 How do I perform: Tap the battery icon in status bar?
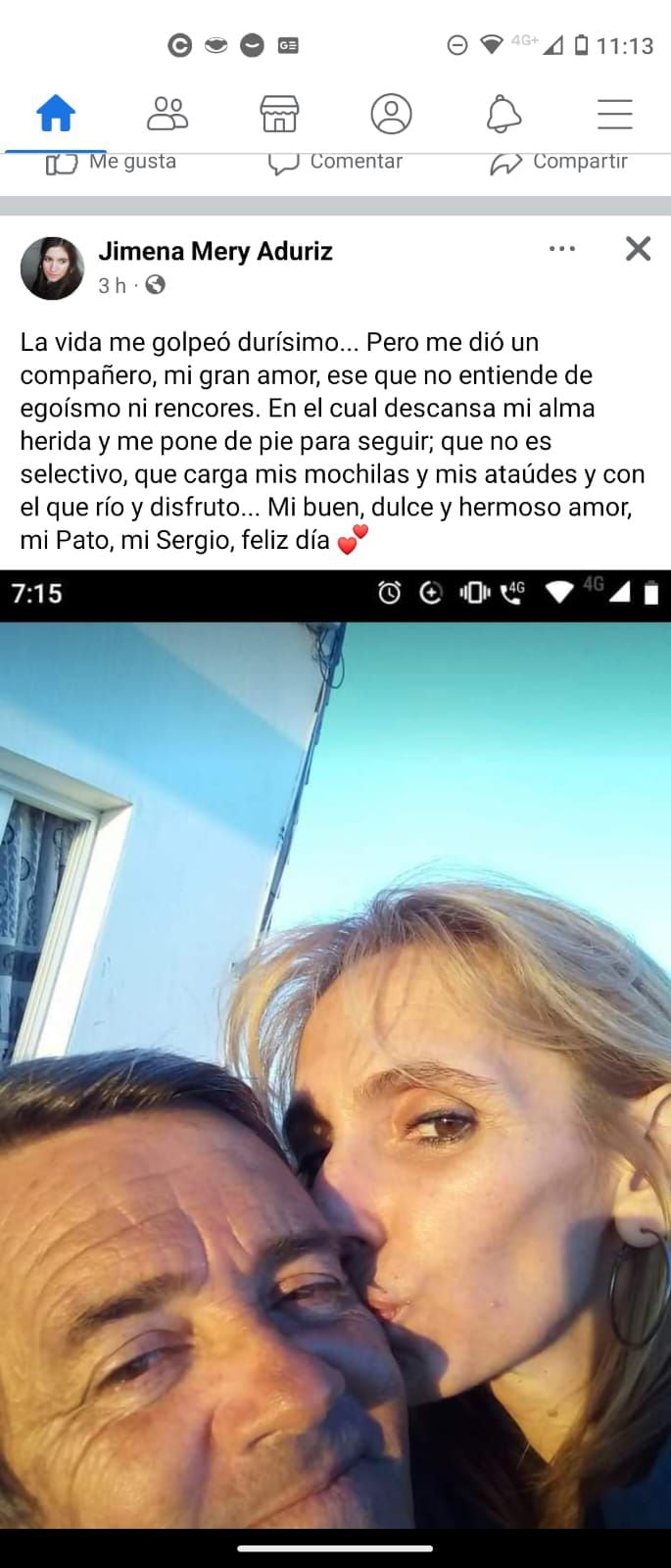click(581, 45)
